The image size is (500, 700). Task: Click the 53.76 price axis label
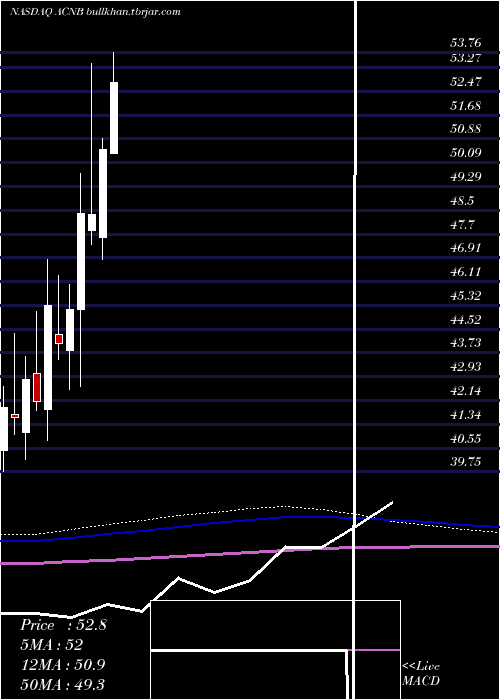(466, 43)
